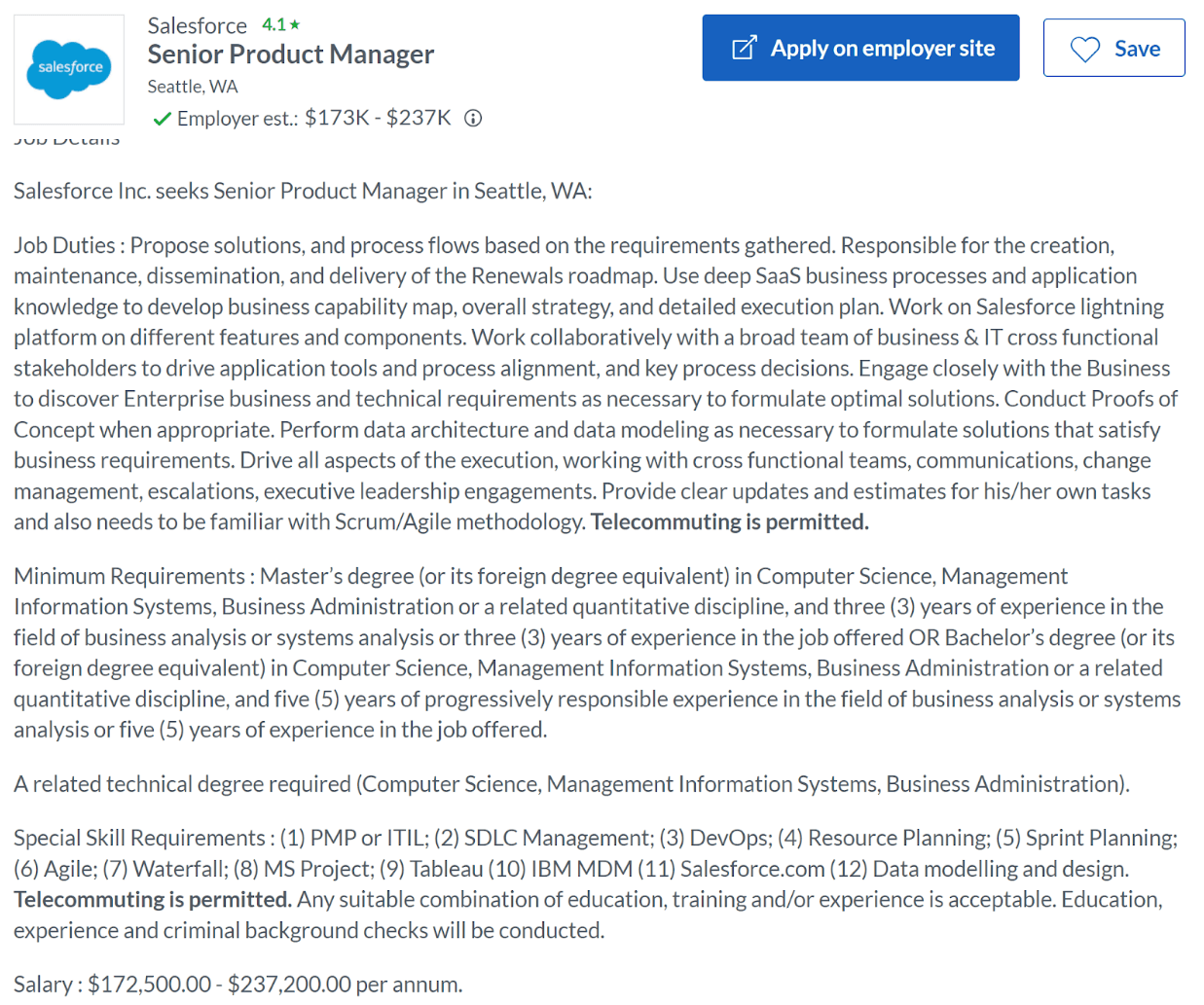The height and width of the screenshot is (1005, 1204).
Task: Click the Job Details heading
Action: (x=64, y=136)
